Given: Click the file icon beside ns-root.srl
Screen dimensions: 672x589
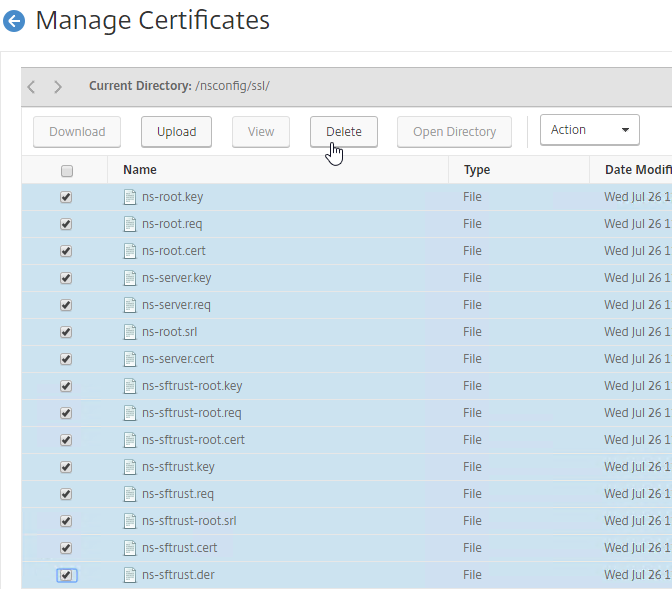Looking at the screenshot, I should (x=130, y=332).
